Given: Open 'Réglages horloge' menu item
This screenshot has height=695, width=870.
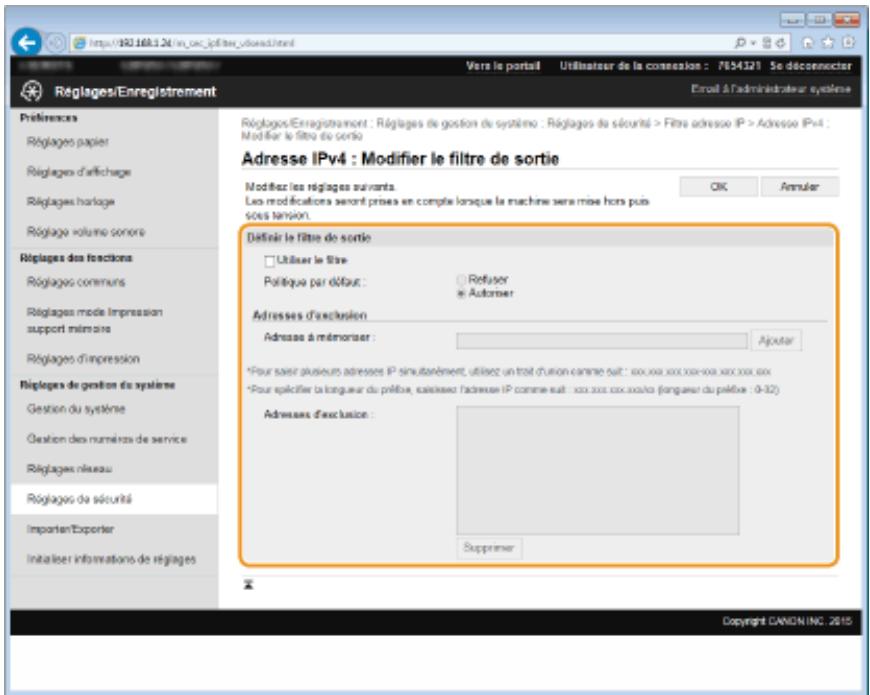Looking at the screenshot, I should pos(70,202).
